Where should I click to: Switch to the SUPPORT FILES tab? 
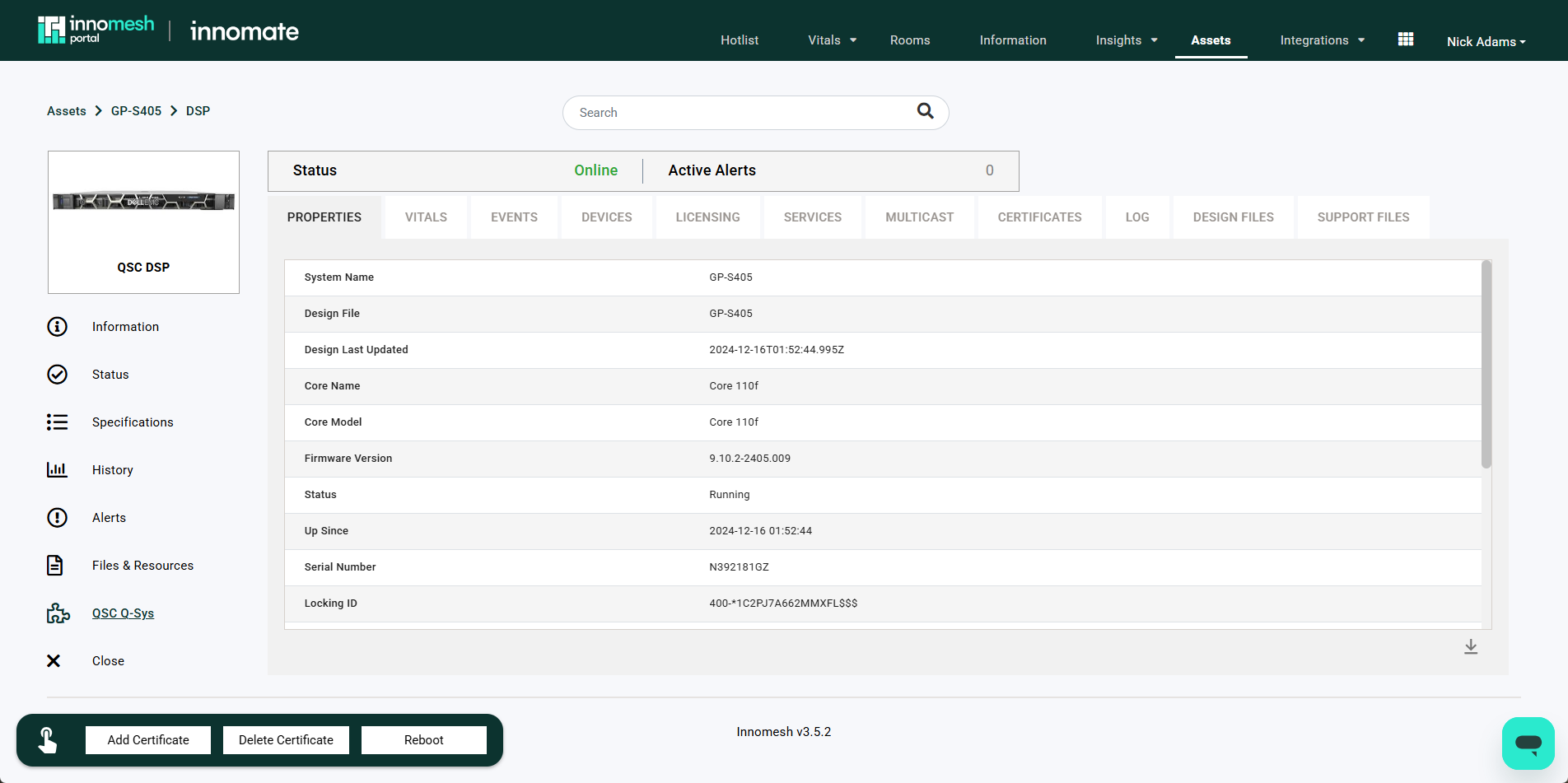click(x=1364, y=217)
